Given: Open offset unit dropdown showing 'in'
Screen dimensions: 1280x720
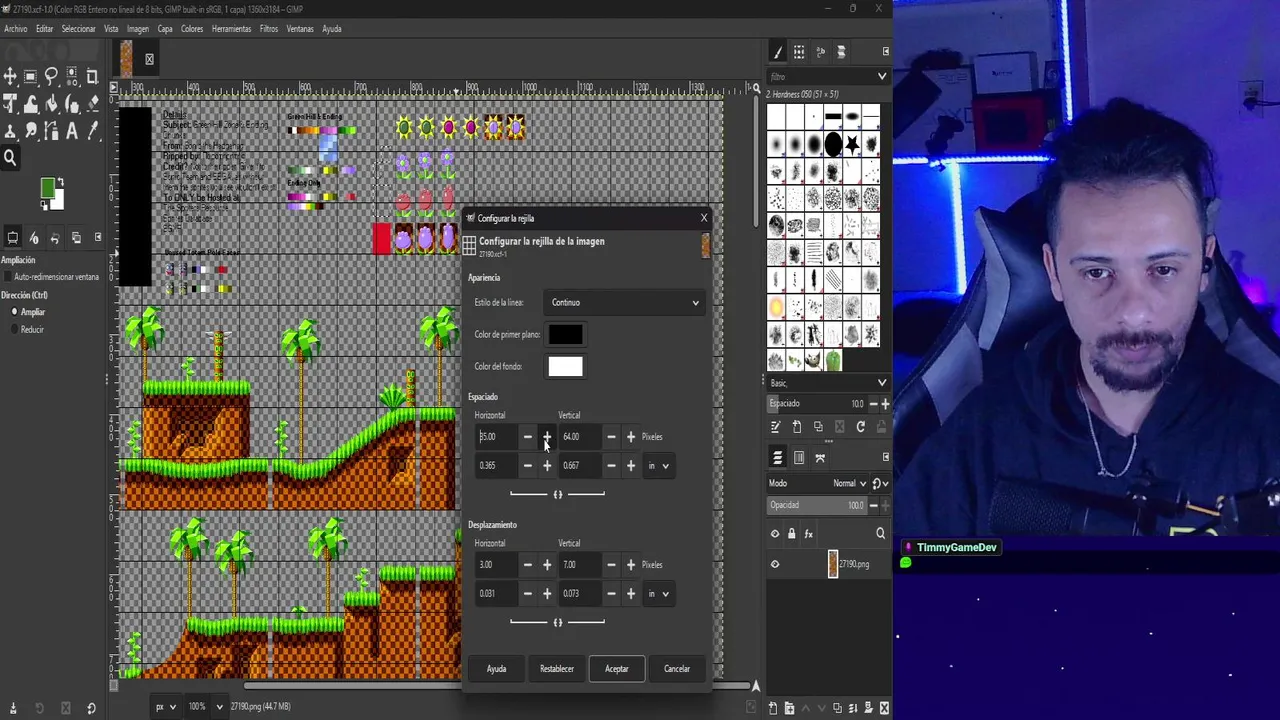Looking at the screenshot, I should (x=659, y=594).
